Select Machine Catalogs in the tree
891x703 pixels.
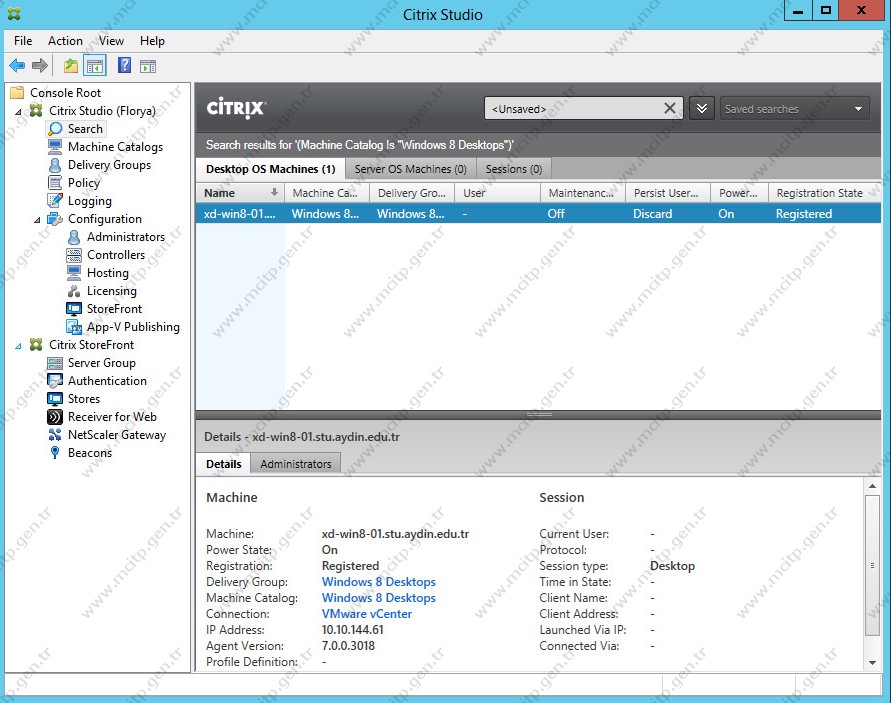tap(115, 147)
